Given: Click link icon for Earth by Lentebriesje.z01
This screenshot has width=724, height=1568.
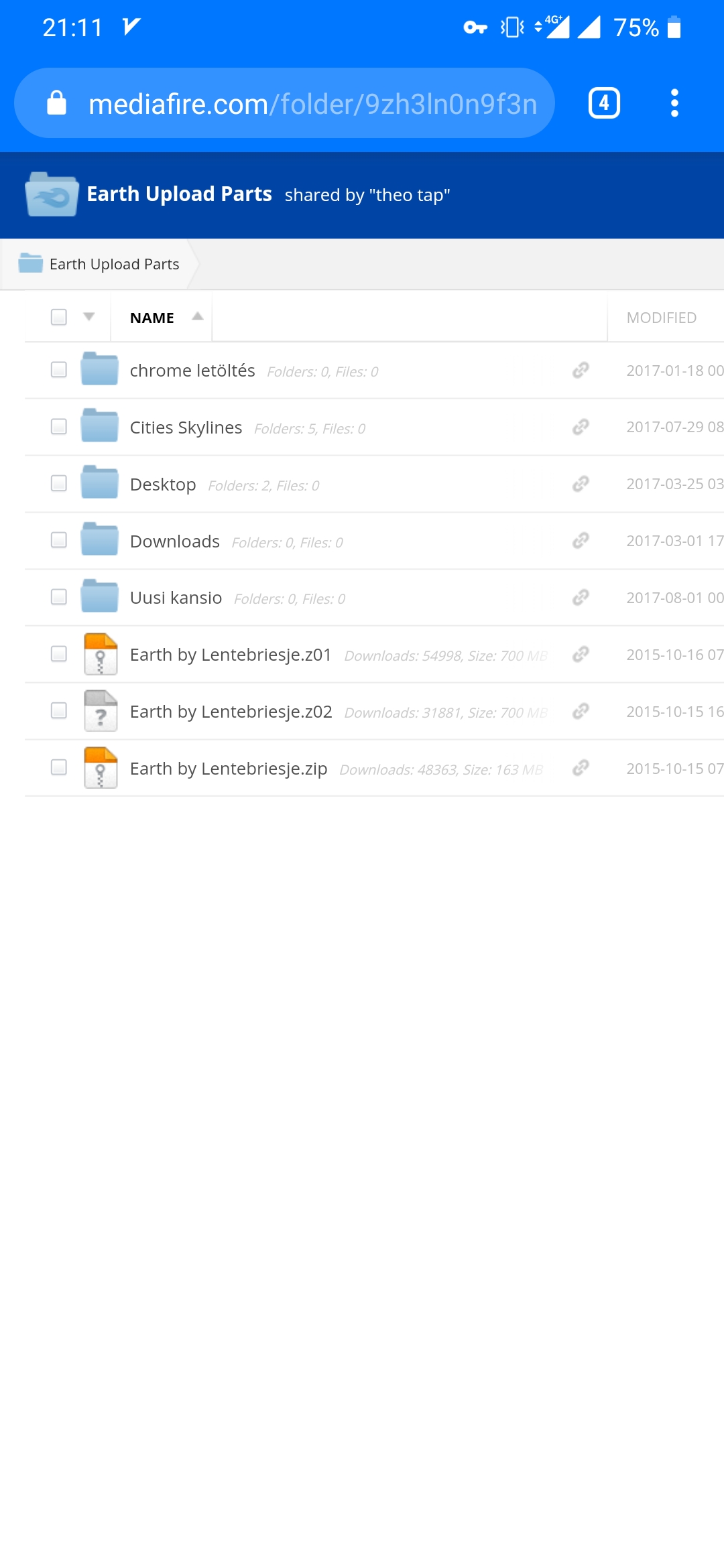Looking at the screenshot, I should (581, 654).
